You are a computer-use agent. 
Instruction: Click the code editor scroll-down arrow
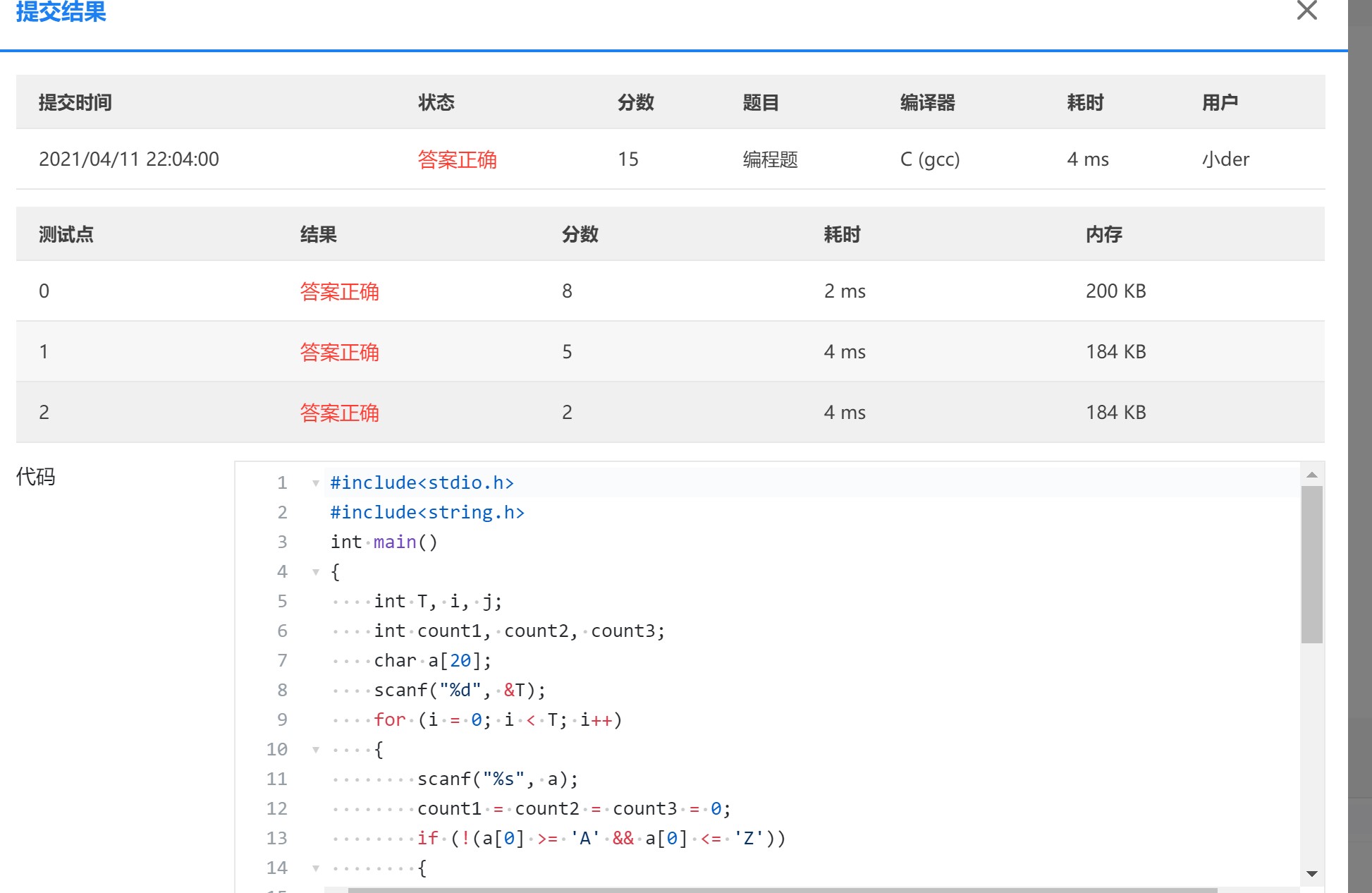[x=1311, y=873]
